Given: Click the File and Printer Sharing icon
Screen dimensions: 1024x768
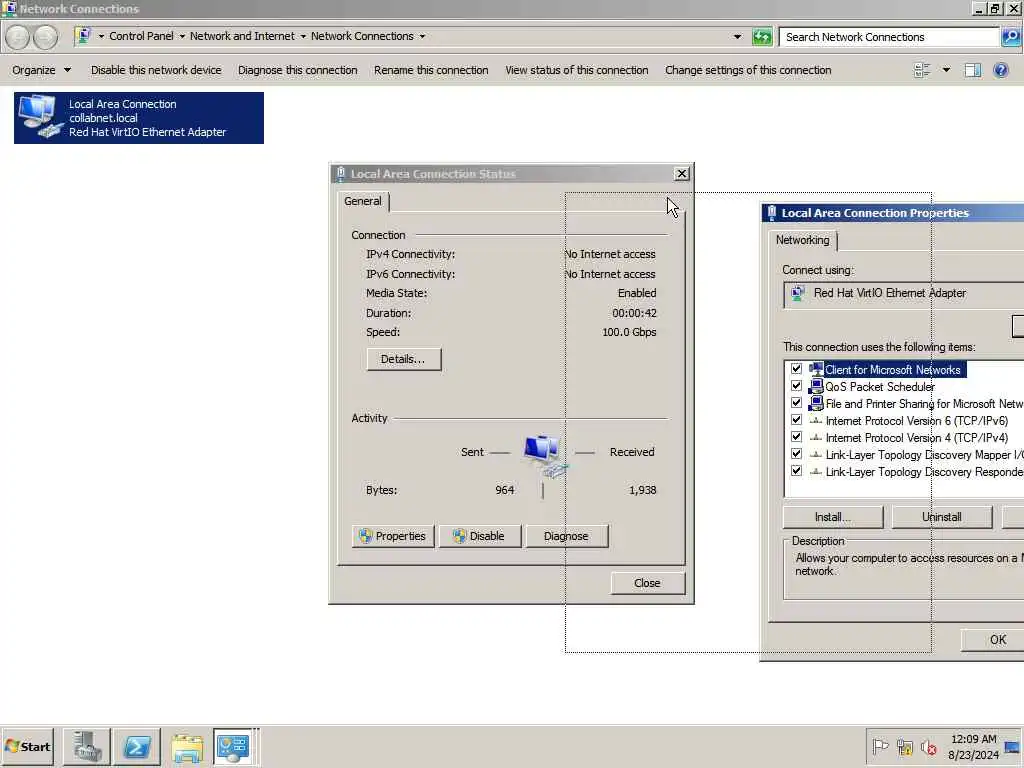Looking at the screenshot, I should pos(816,404).
